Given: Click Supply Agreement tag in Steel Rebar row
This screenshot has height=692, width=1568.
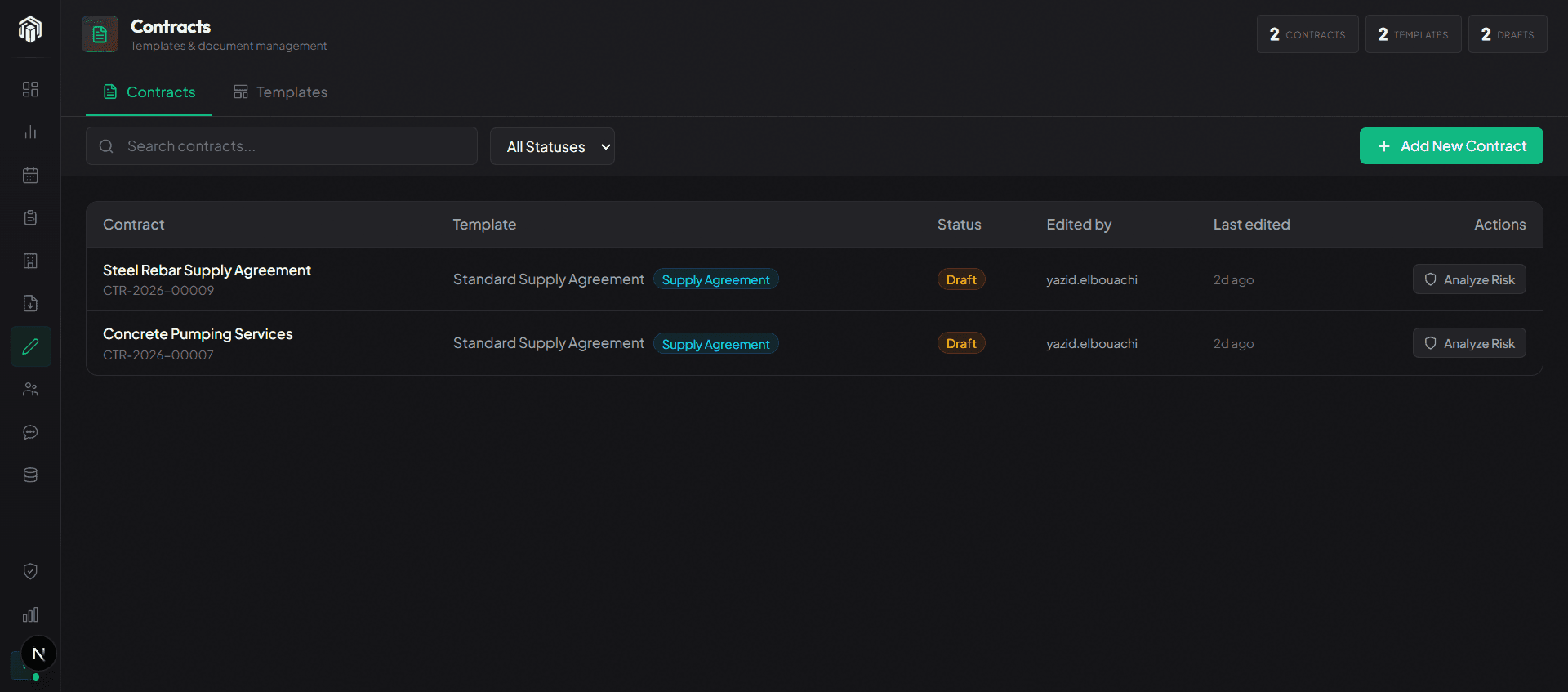Looking at the screenshot, I should [x=715, y=279].
